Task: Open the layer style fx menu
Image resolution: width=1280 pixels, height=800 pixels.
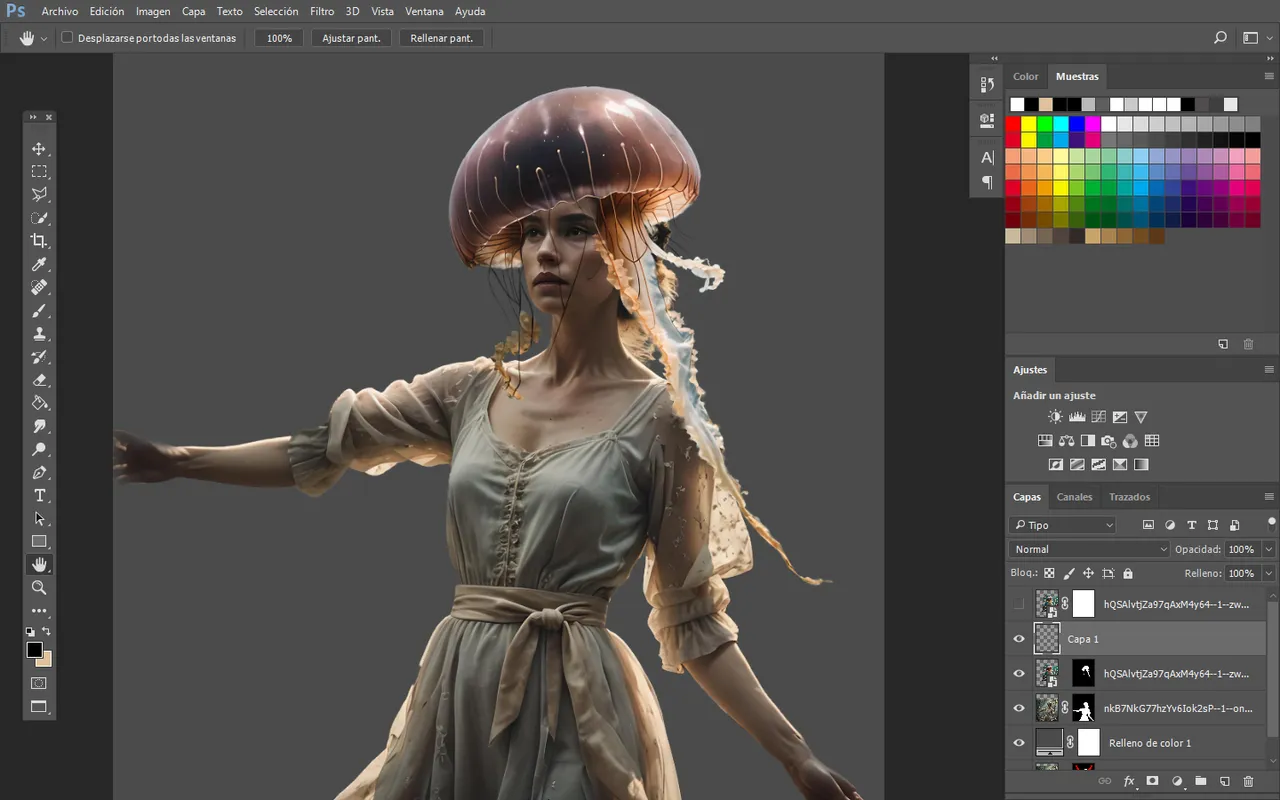Action: (1129, 781)
